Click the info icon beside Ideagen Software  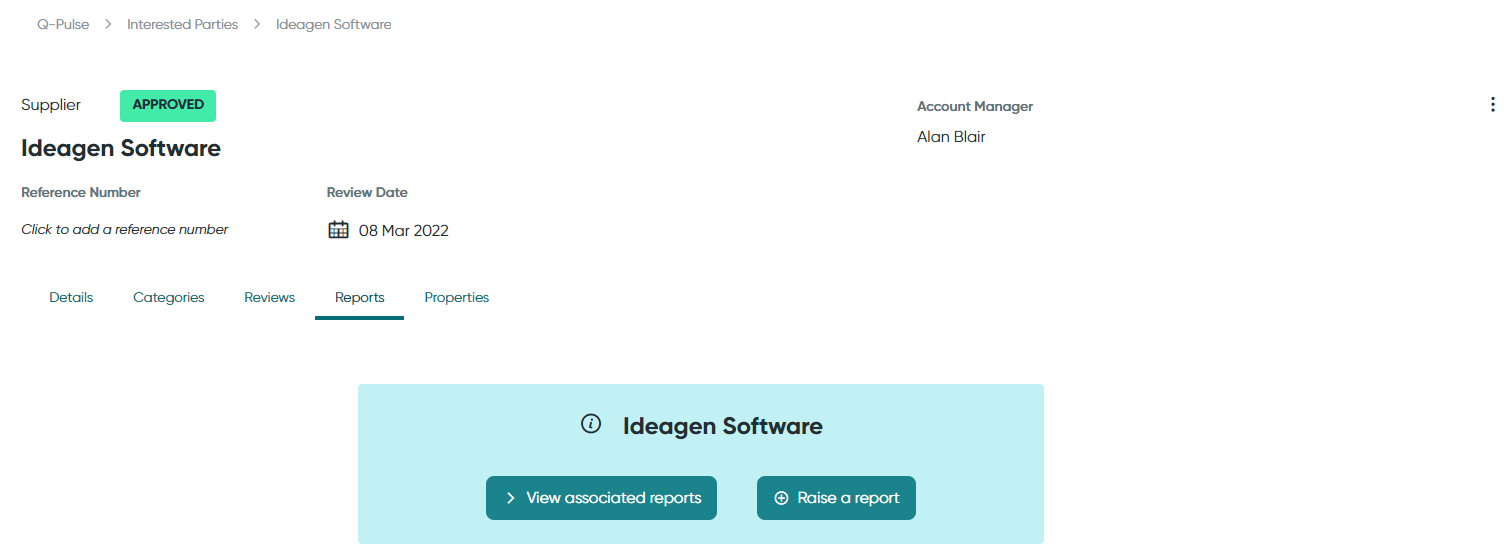coord(591,424)
